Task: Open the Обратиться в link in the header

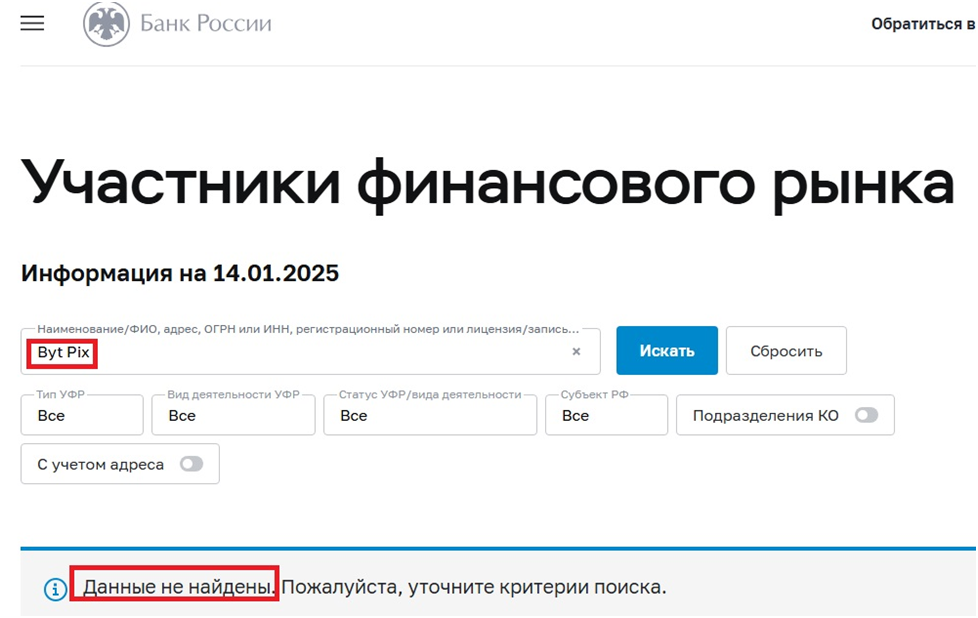Action: click(x=924, y=24)
